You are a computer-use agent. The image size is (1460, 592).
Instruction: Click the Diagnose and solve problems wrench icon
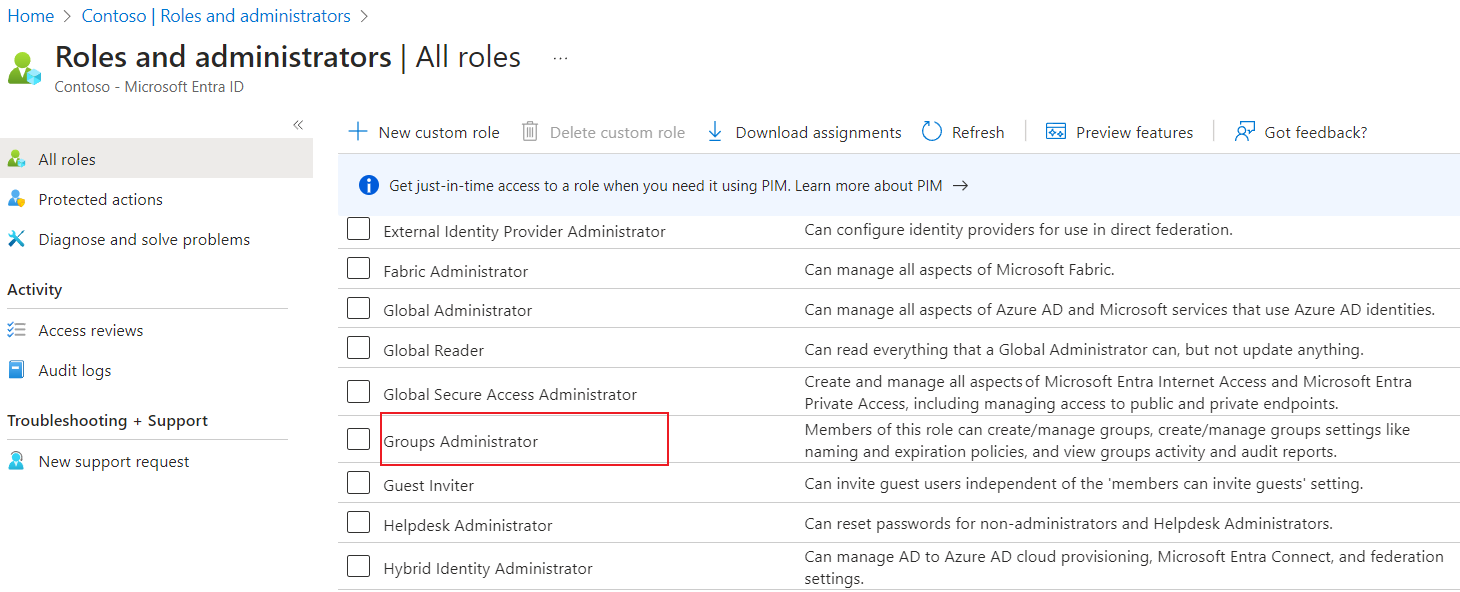click(16, 239)
